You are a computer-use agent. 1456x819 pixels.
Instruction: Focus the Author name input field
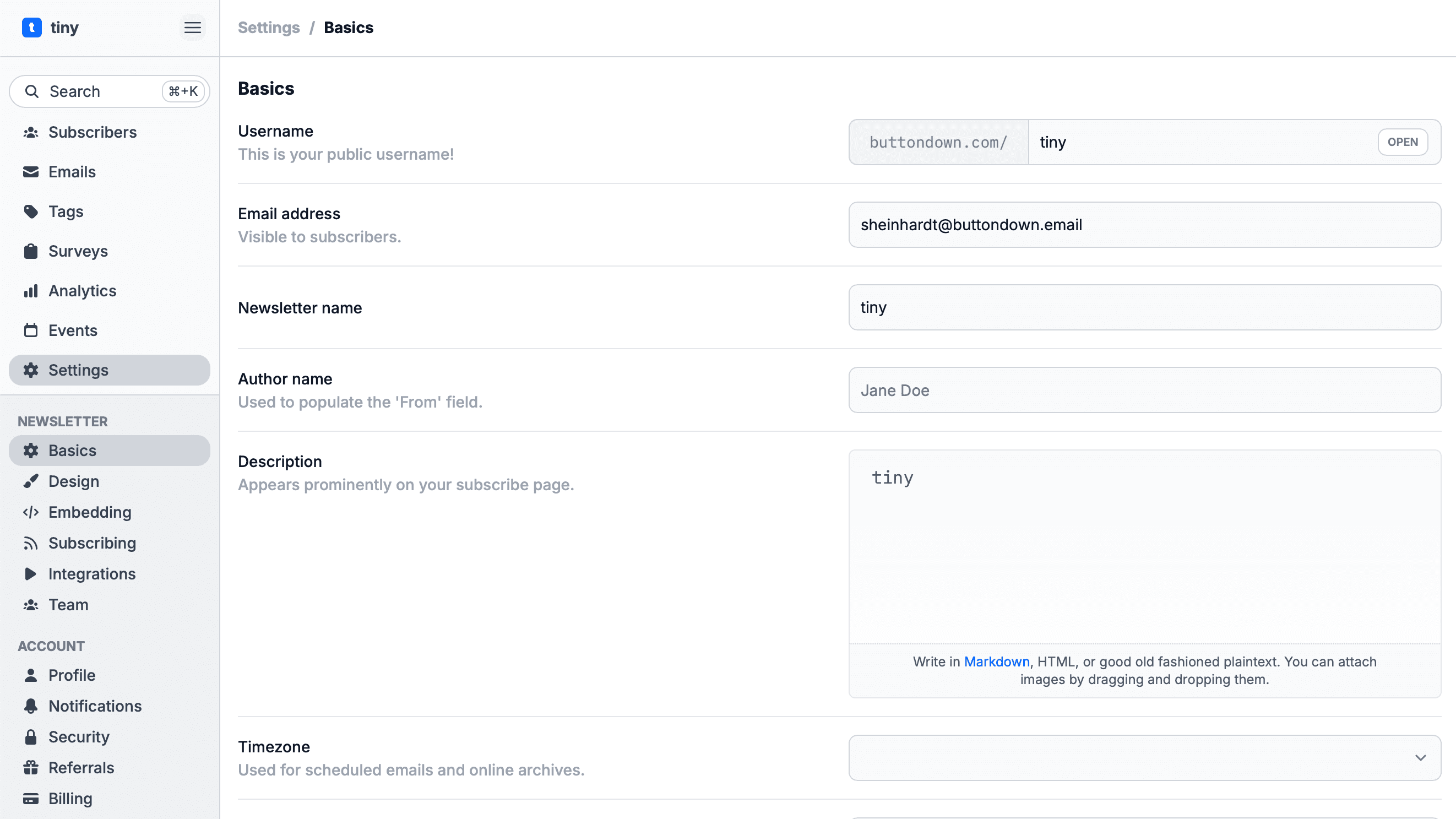point(1144,390)
